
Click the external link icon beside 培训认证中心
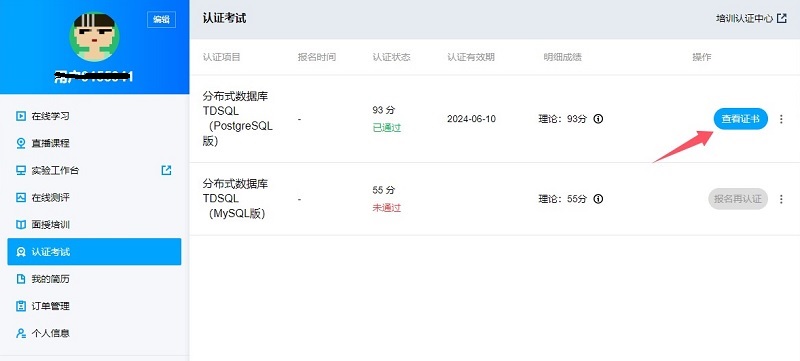(782, 18)
